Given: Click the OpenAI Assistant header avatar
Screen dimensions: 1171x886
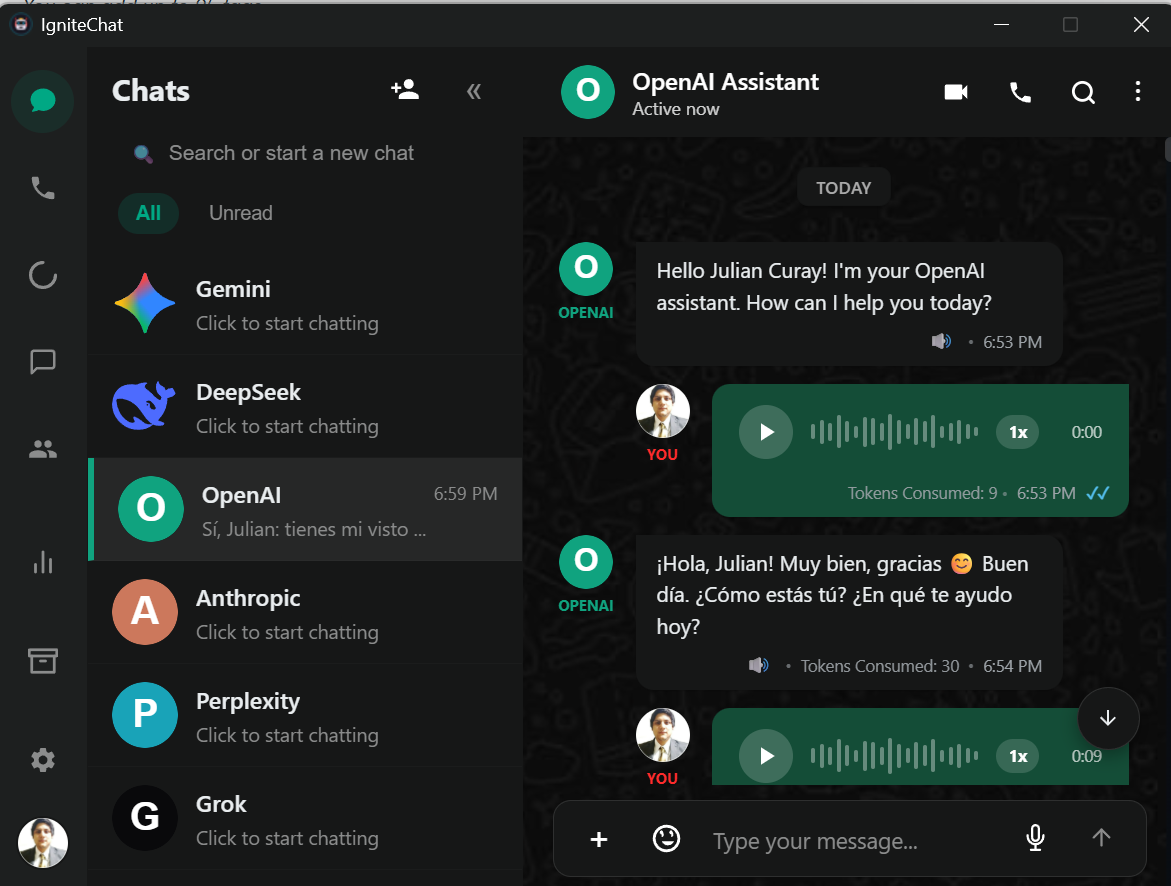Looking at the screenshot, I should (x=588, y=92).
